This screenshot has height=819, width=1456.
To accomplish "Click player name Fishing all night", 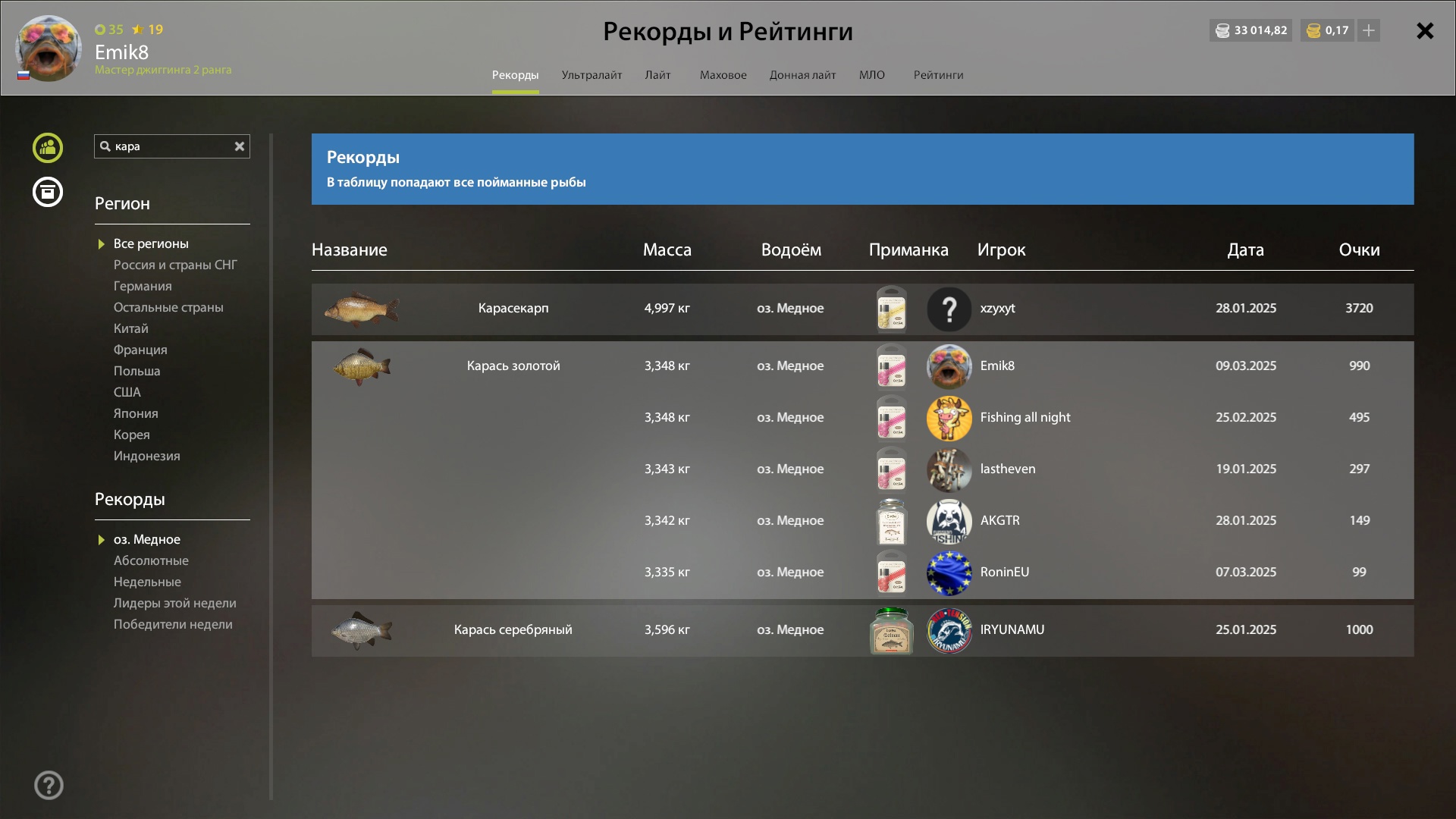I will point(1025,417).
